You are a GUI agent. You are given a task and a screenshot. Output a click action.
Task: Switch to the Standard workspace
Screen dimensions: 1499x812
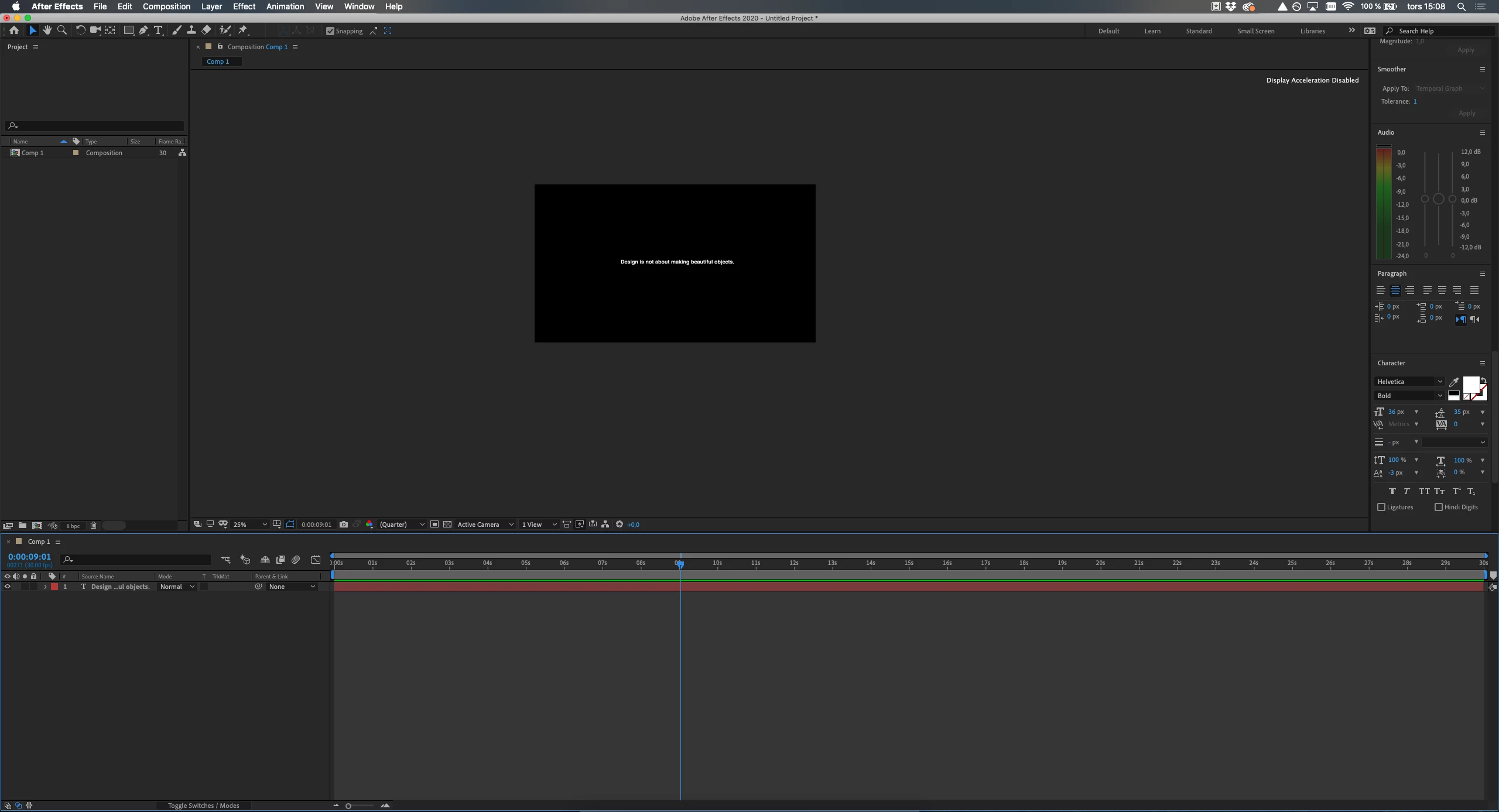click(x=1199, y=31)
